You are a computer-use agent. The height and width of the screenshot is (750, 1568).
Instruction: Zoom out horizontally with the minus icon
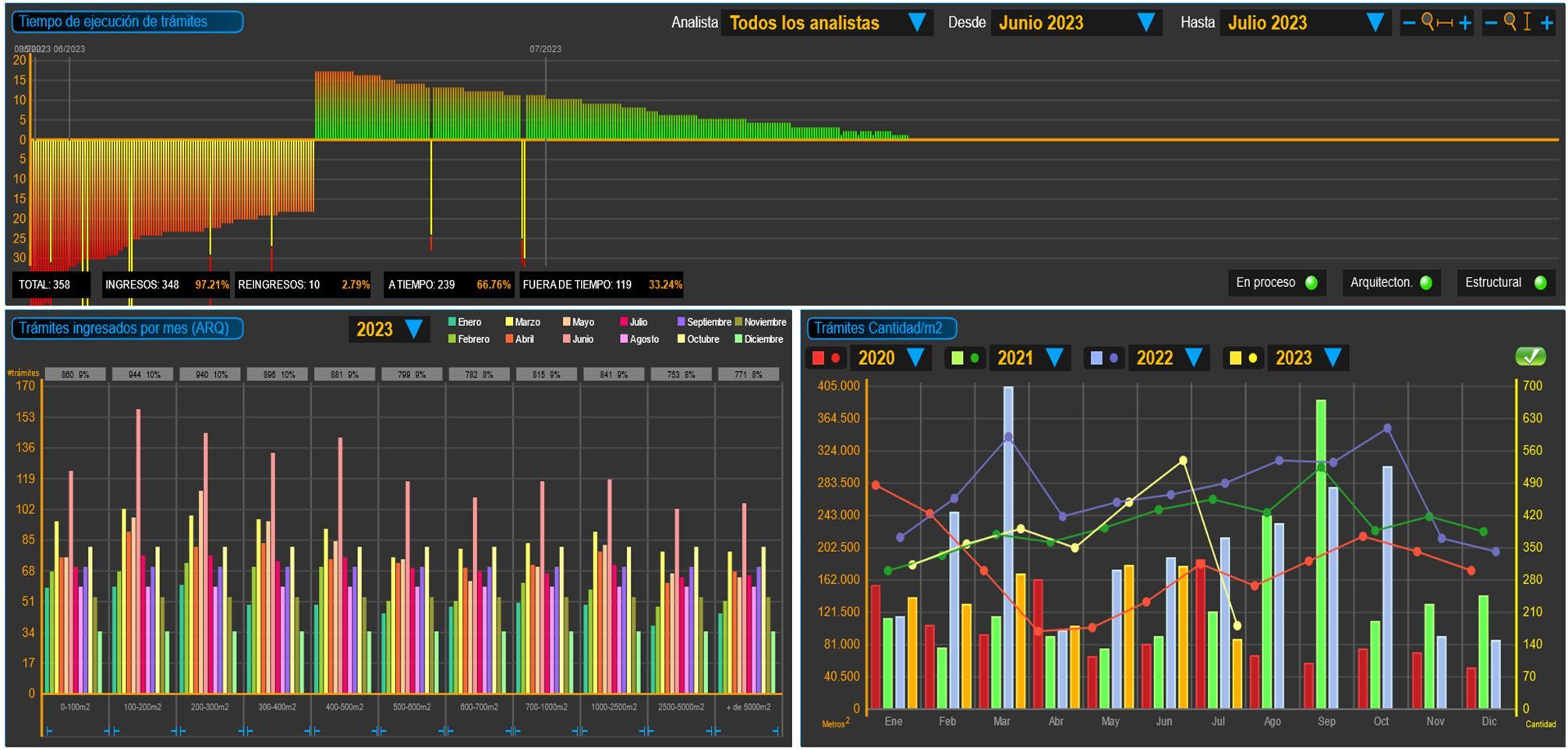(x=1409, y=23)
